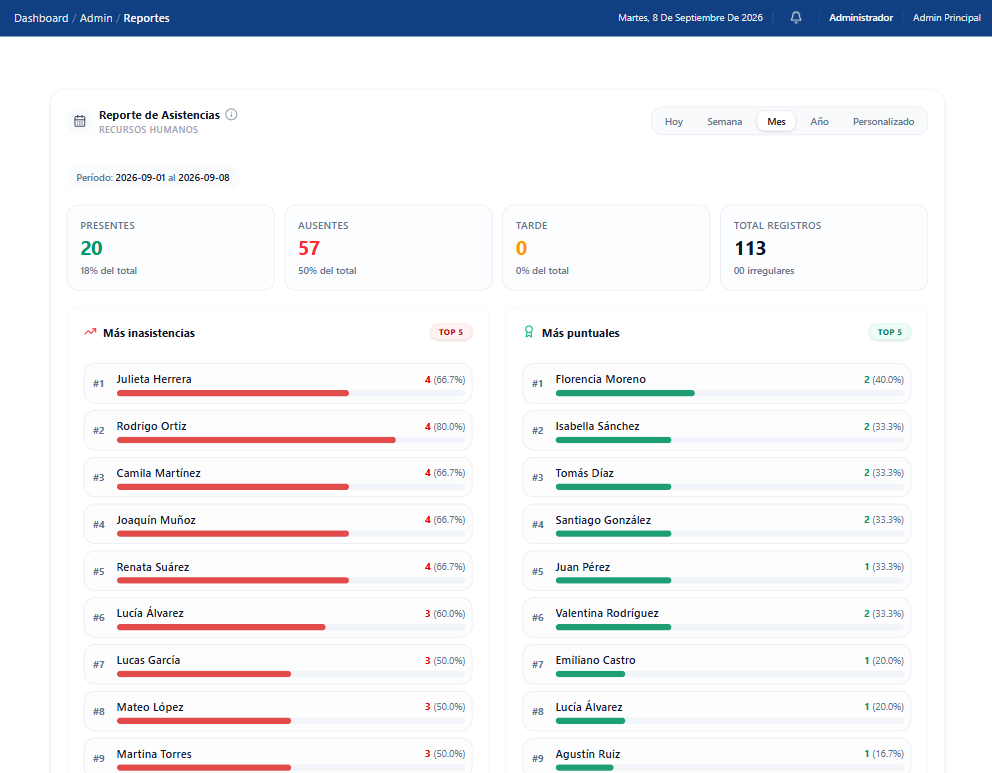Click Julieta Herrera's red absence bar
This screenshot has width=992, height=773.
[233, 393]
